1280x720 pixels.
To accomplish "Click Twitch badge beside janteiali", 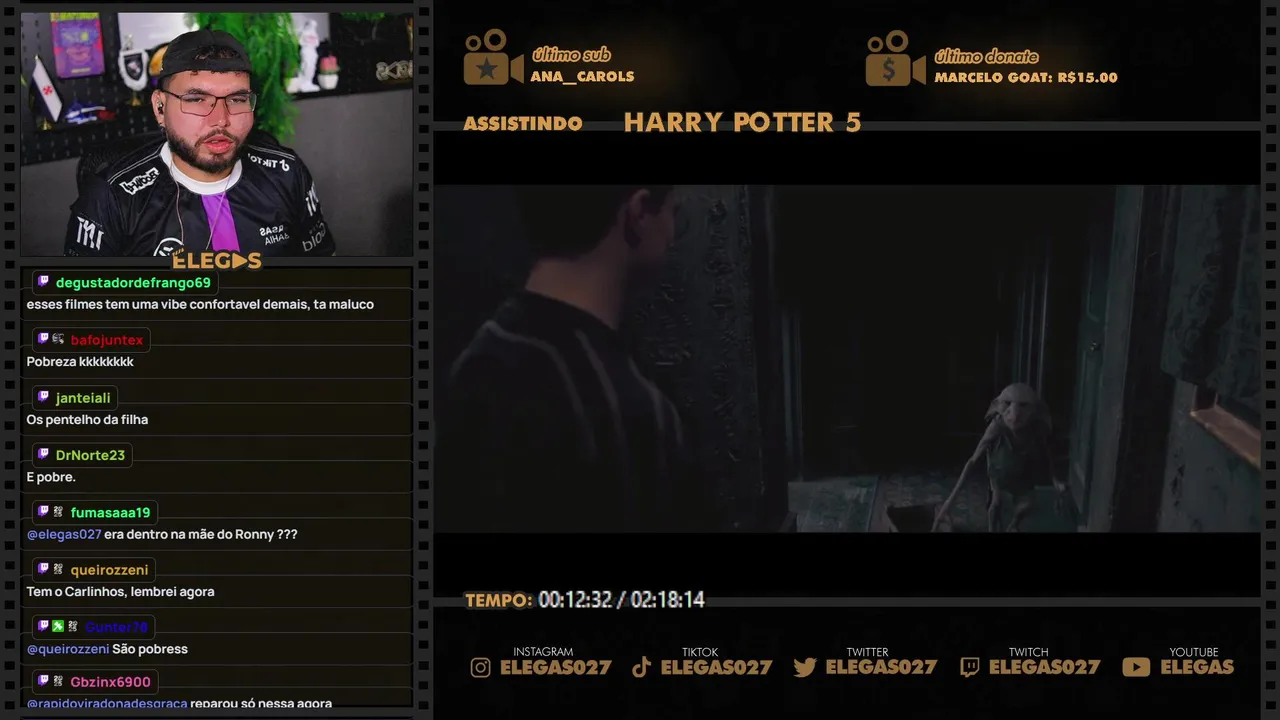I will point(43,397).
